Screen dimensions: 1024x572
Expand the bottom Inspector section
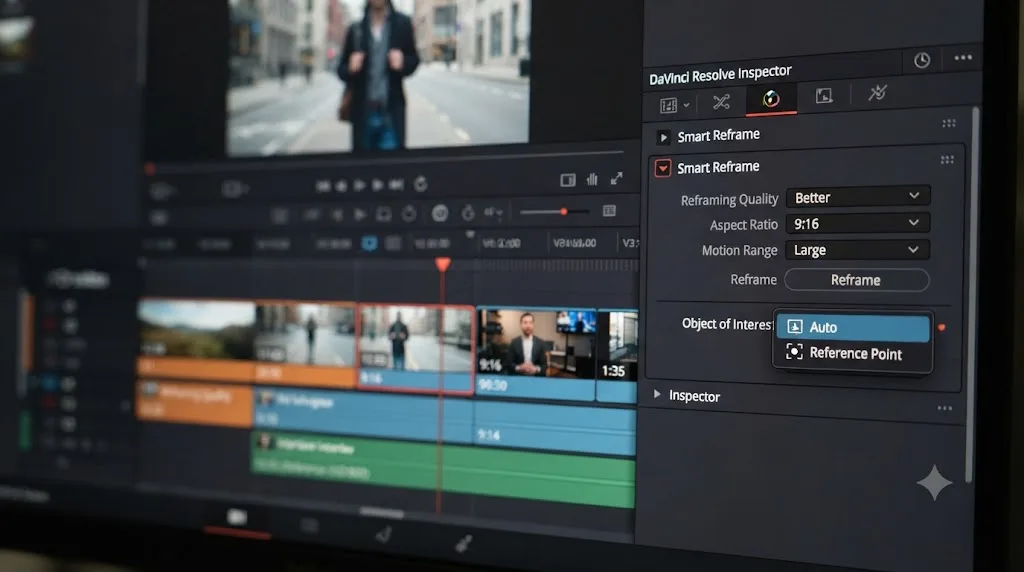click(657, 394)
